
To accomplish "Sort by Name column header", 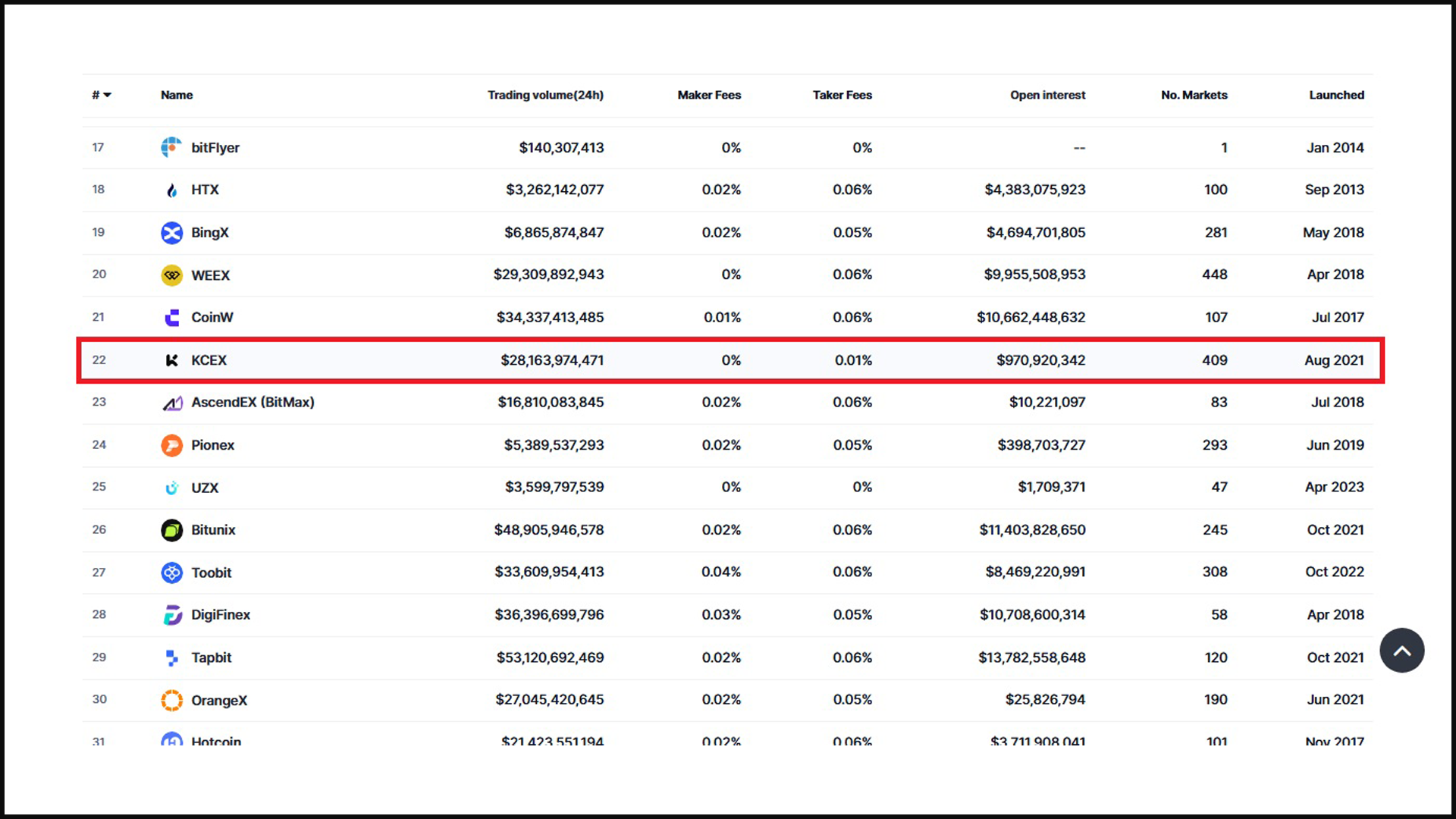I will 177,95.
